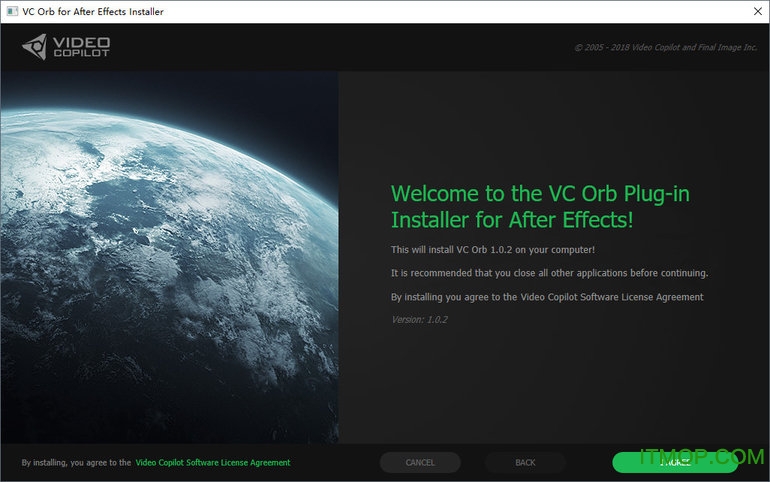This screenshot has width=770, height=482.
Task: Click the Back button
Action: tap(525, 462)
